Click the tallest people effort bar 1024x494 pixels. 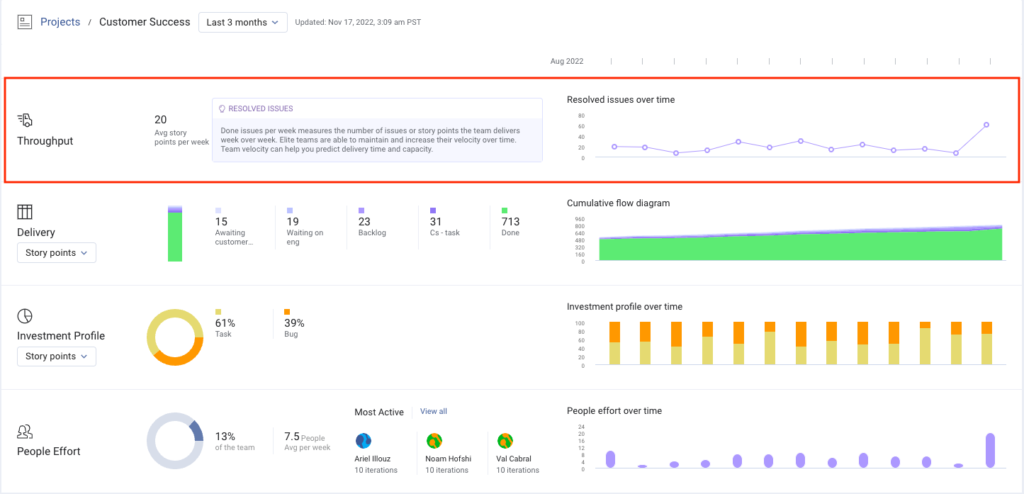point(990,450)
